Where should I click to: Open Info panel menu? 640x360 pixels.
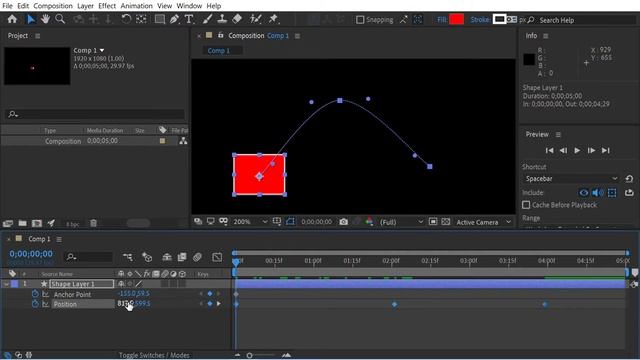coord(546,36)
